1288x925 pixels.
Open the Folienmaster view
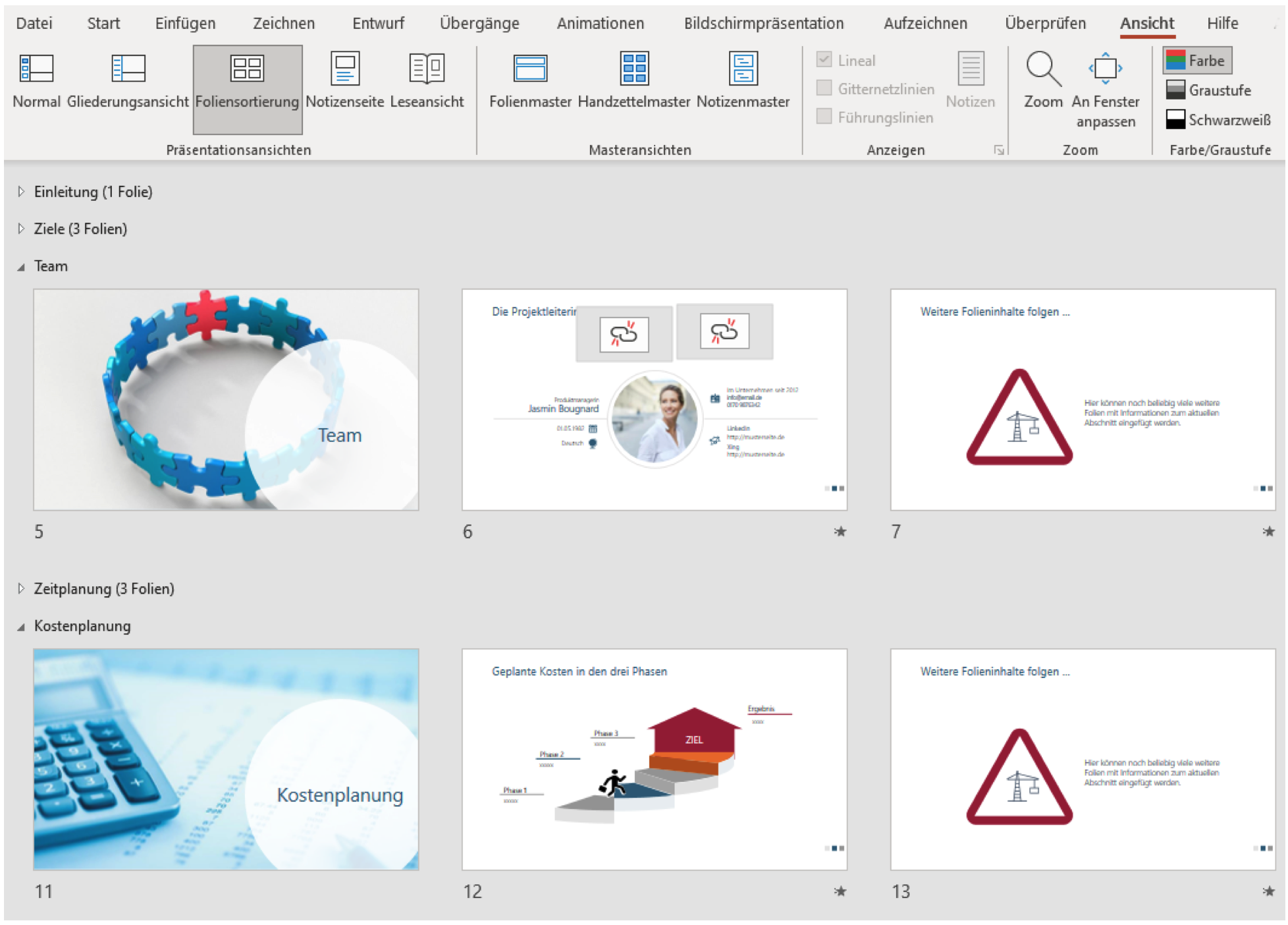click(x=530, y=69)
